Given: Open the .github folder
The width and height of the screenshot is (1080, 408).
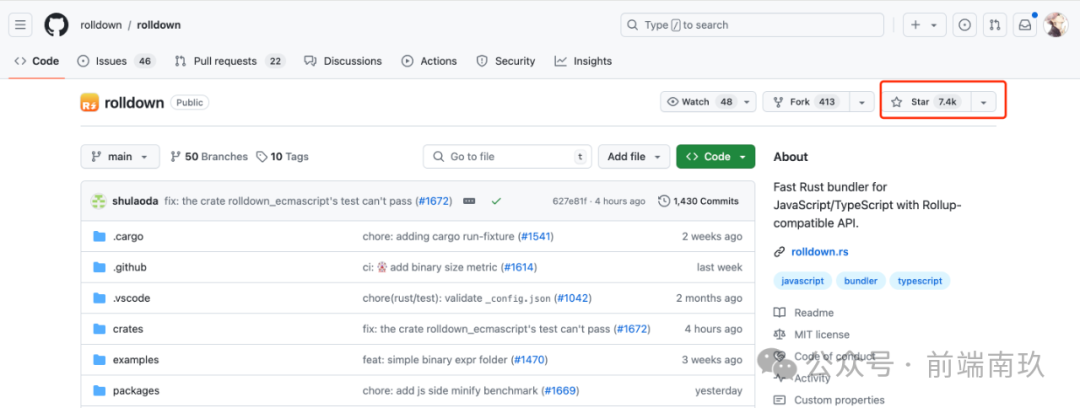Looking at the screenshot, I should pos(129,267).
